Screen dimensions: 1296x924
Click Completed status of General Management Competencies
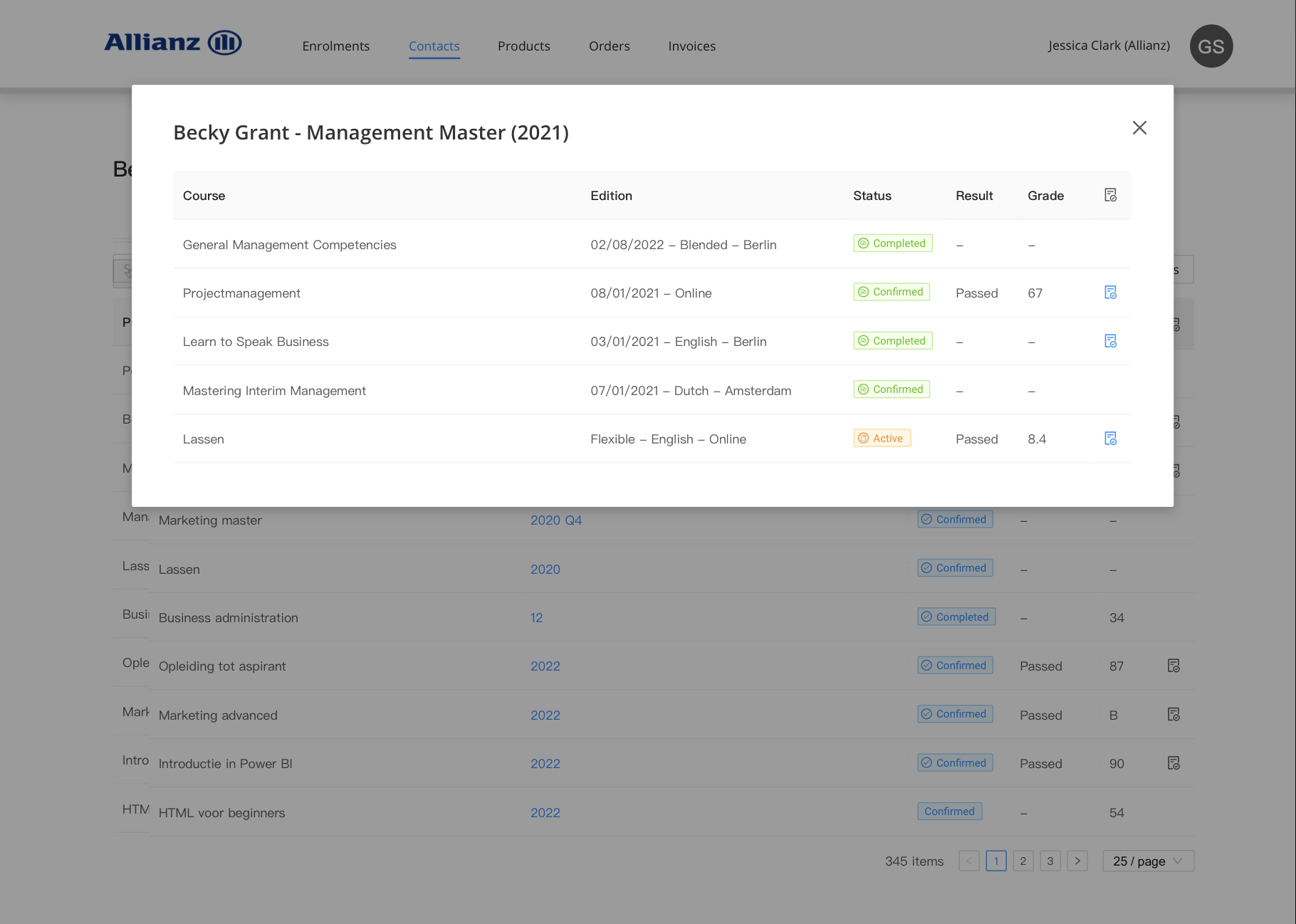[x=893, y=243]
